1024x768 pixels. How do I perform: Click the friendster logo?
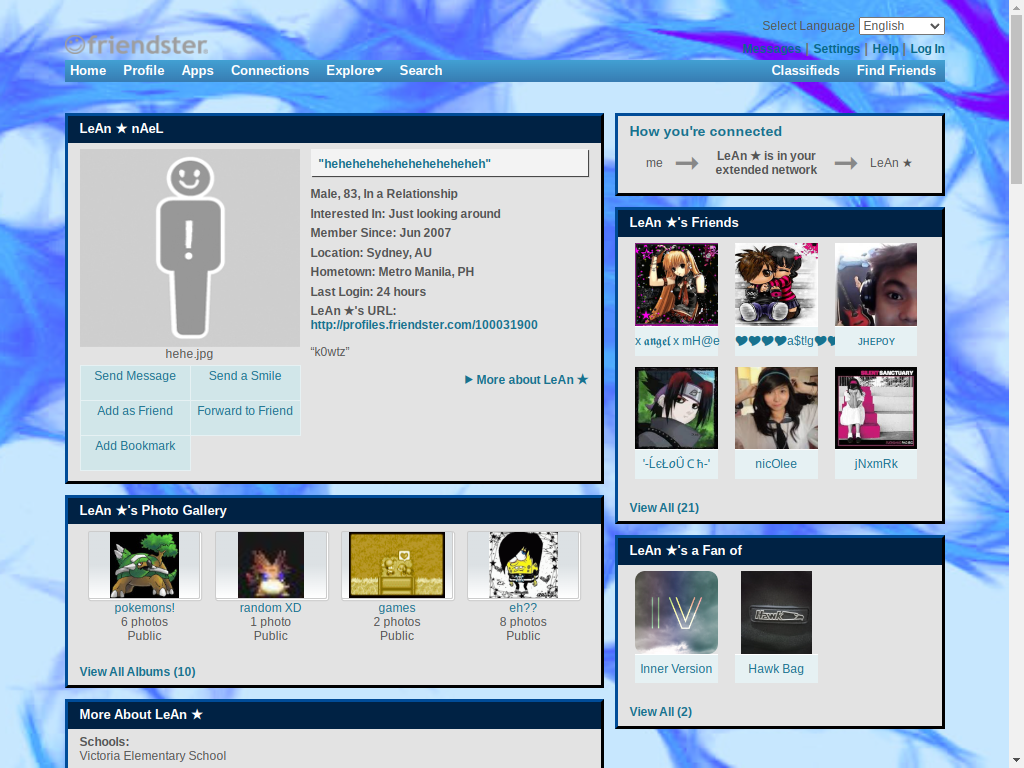137,44
